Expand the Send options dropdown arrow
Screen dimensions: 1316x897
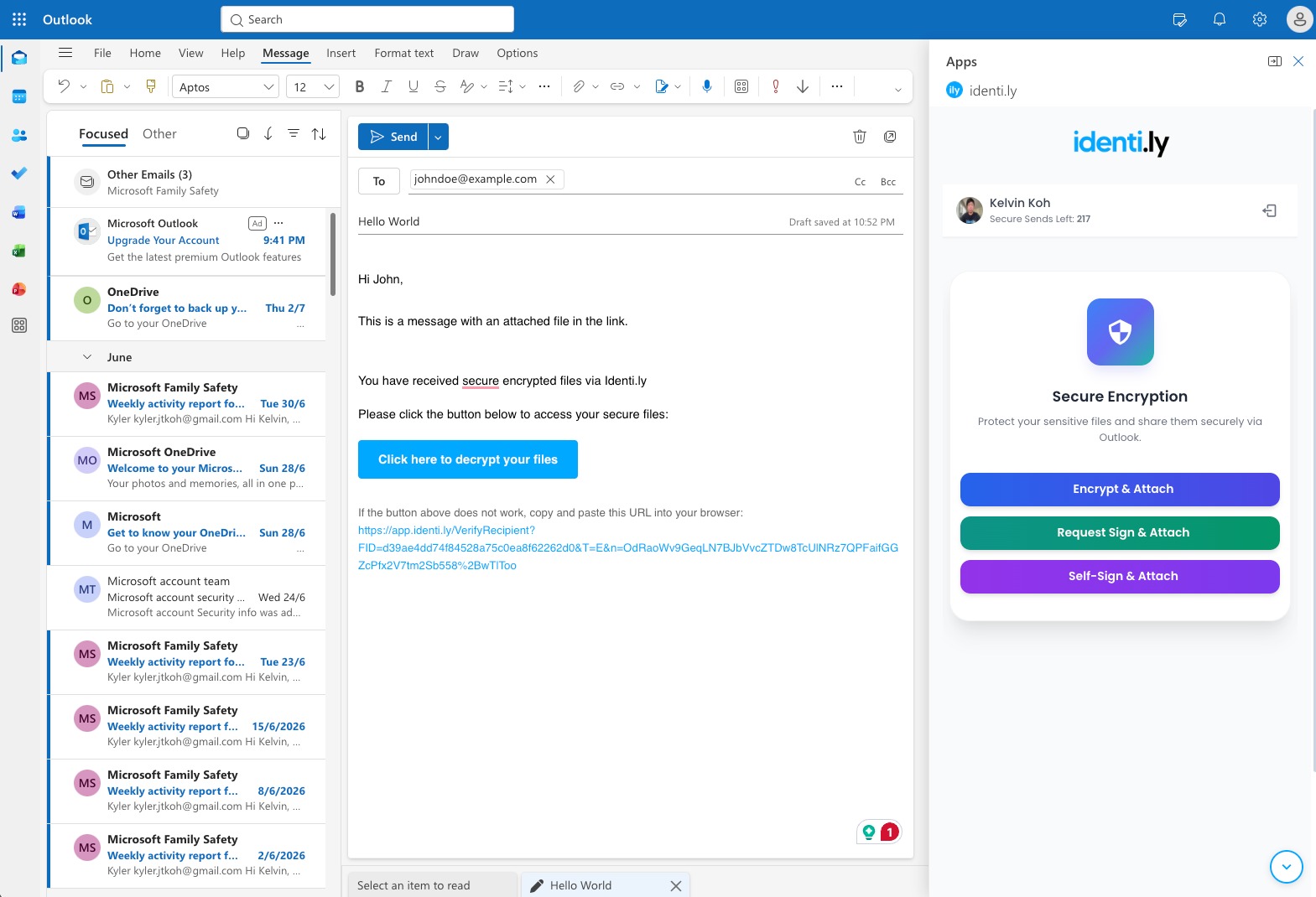pos(438,137)
